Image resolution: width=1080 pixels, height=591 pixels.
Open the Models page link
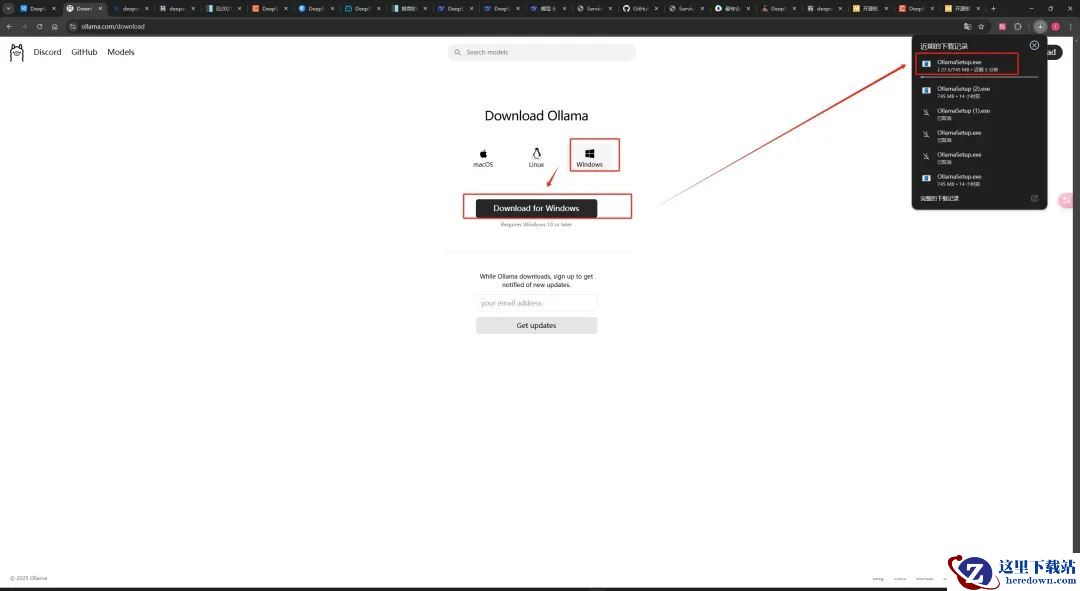121,52
